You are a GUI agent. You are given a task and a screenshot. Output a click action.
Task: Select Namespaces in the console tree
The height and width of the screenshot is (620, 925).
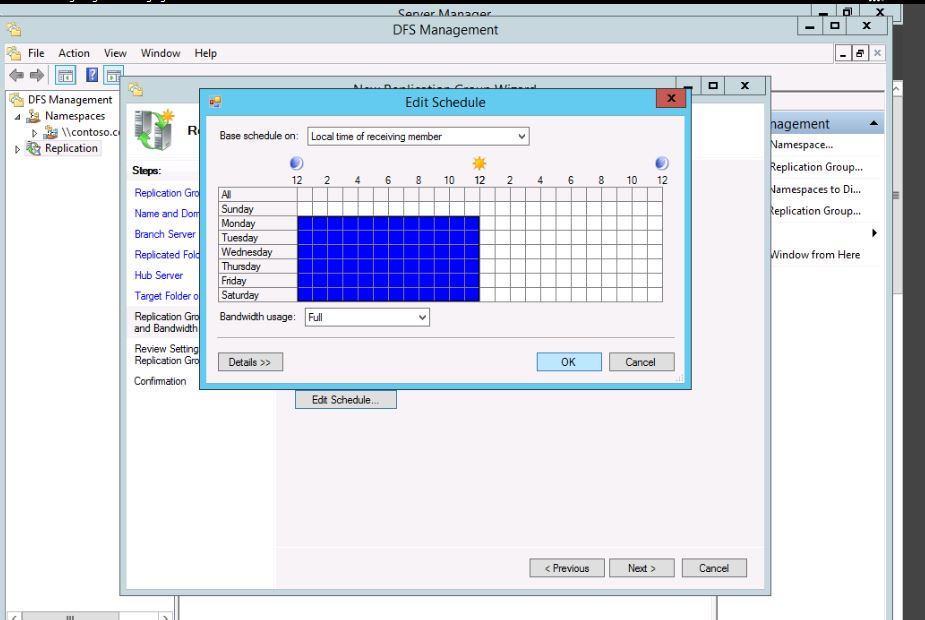click(75, 116)
